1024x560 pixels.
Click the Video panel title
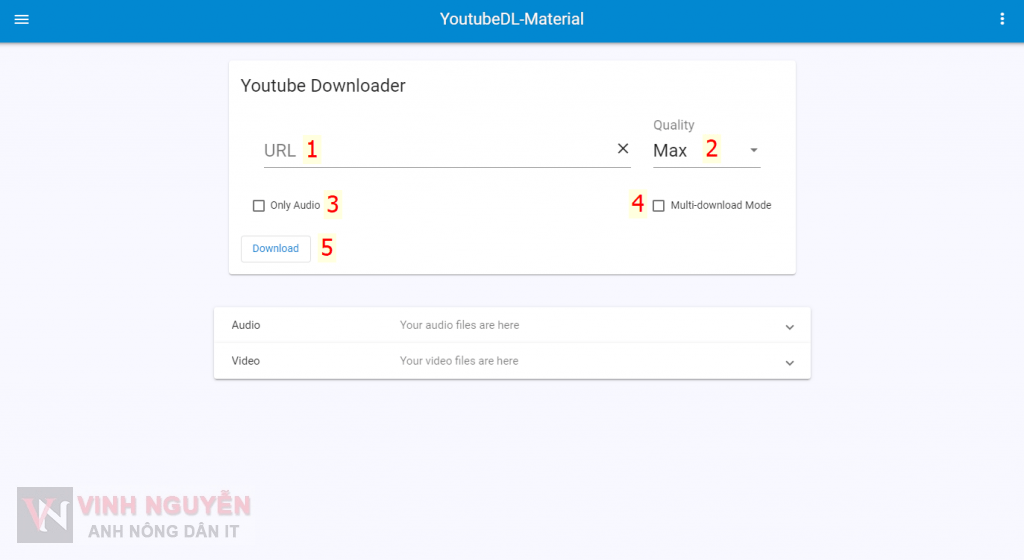(246, 361)
